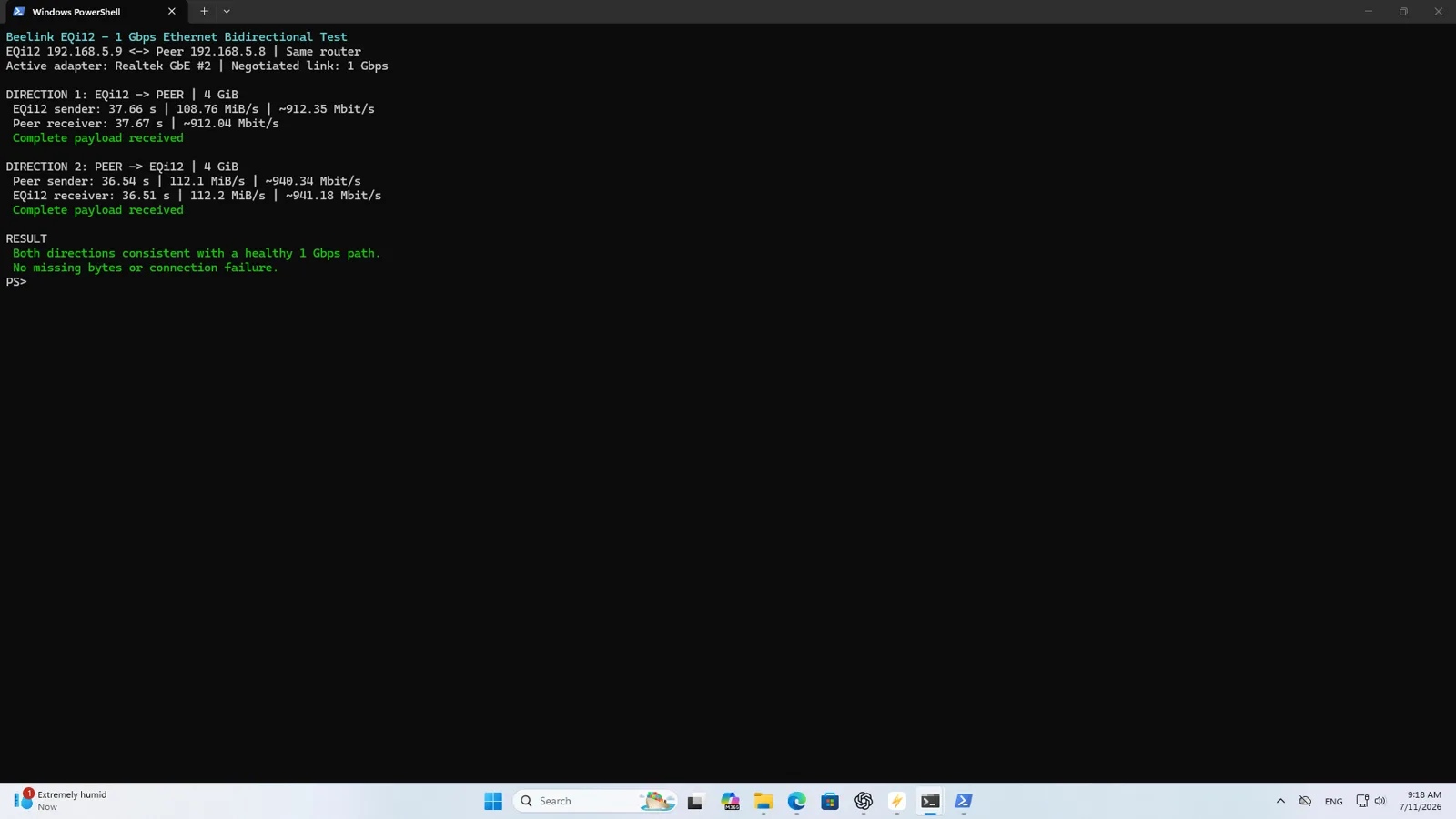This screenshot has height=819, width=1456.
Task: Click the OneDrive not-synced cloud icon
Action: (1305, 801)
